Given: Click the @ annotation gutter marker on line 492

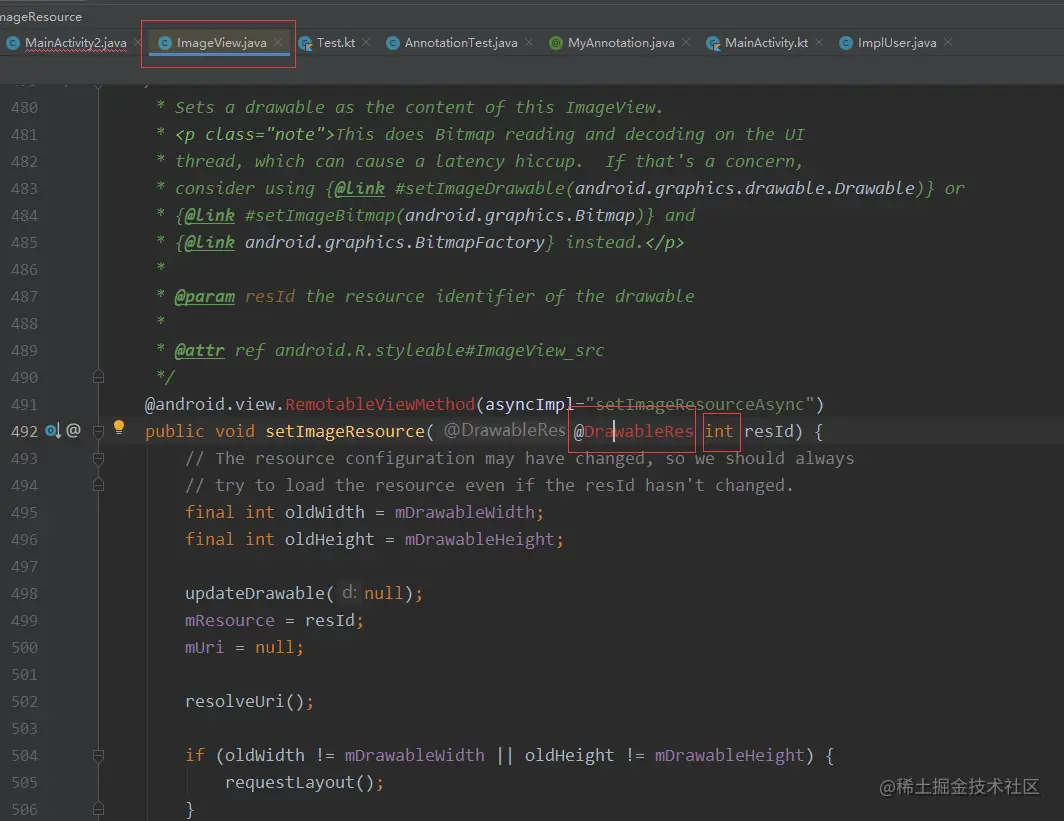Looking at the screenshot, I should (73, 430).
